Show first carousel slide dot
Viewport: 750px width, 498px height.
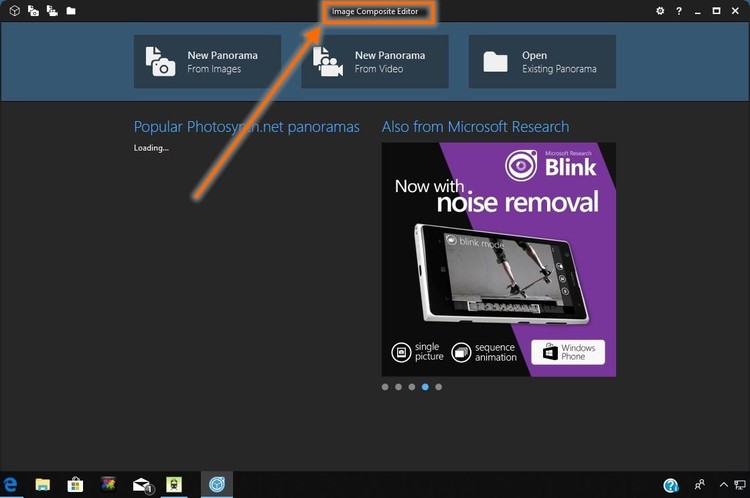tap(385, 387)
